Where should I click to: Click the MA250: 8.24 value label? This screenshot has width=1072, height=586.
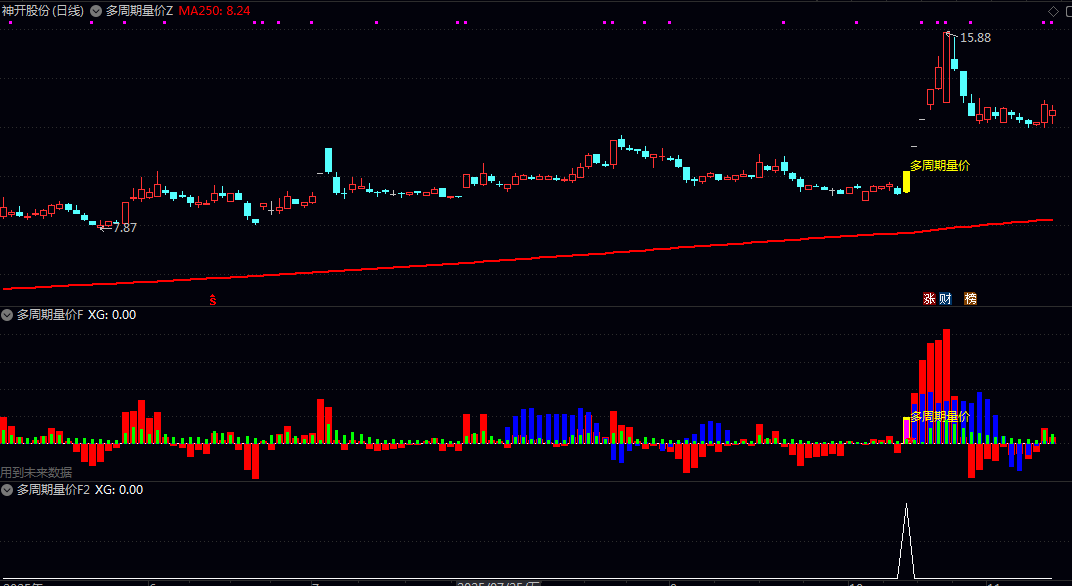pos(215,11)
